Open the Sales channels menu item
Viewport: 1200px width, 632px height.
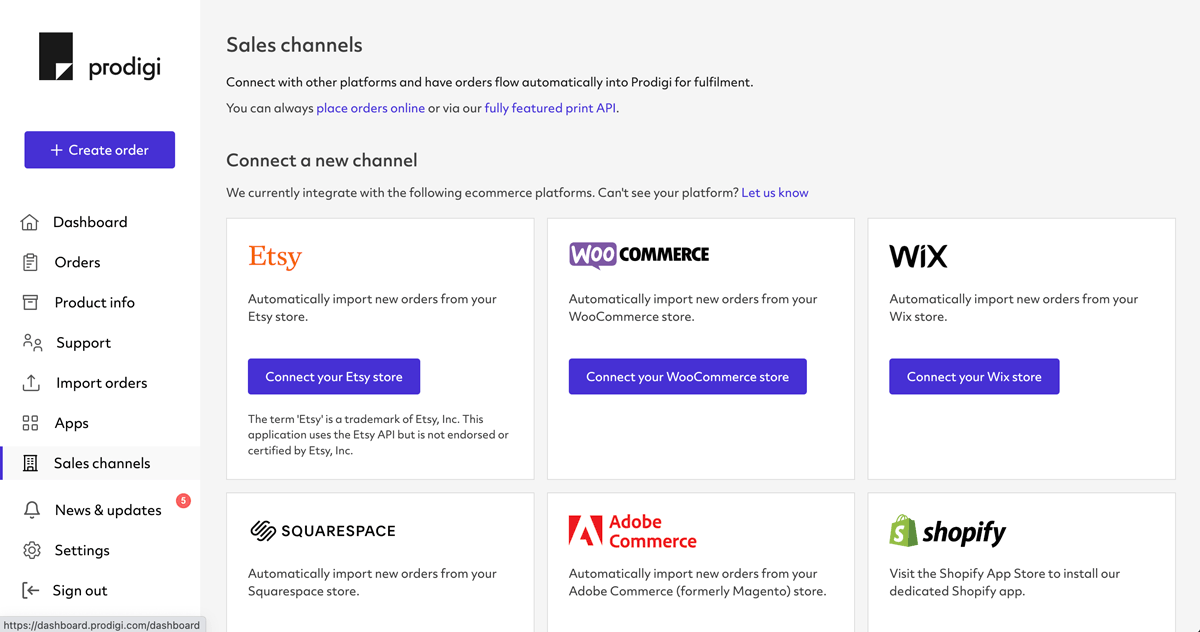click(102, 463)
